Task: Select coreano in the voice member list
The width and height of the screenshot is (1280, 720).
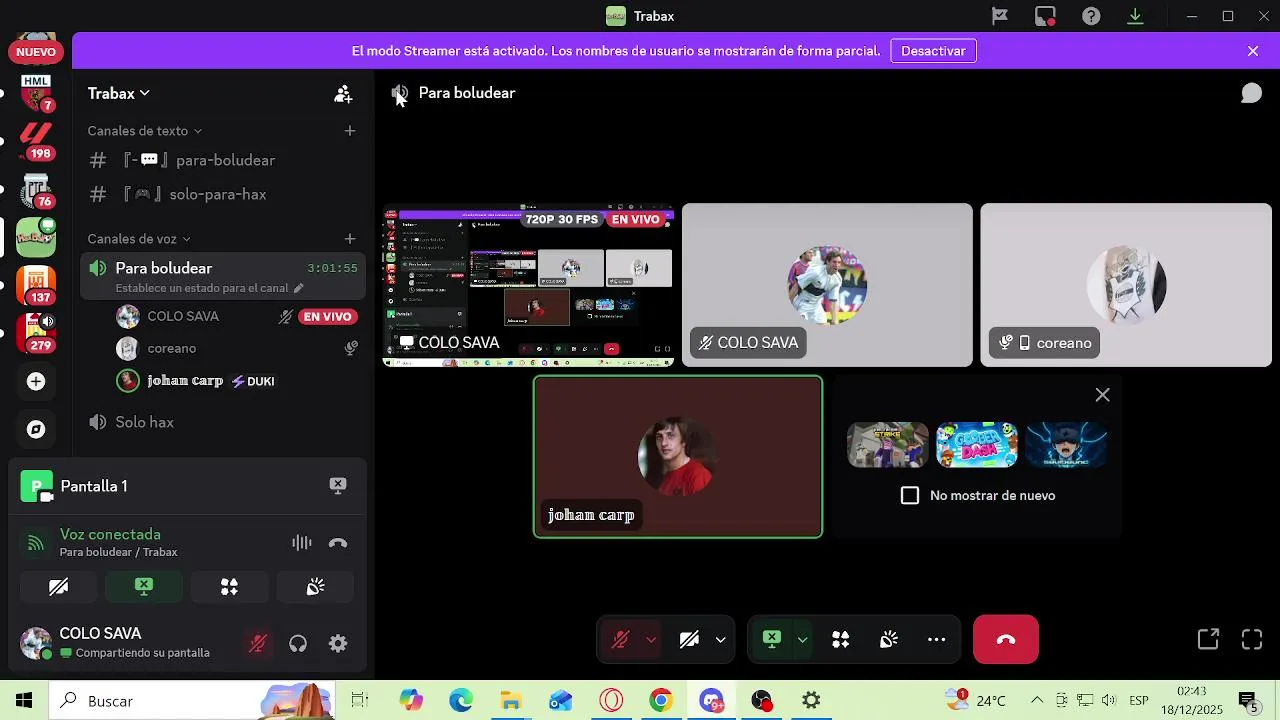Action: pyautogui.click(x=236, y=349)
